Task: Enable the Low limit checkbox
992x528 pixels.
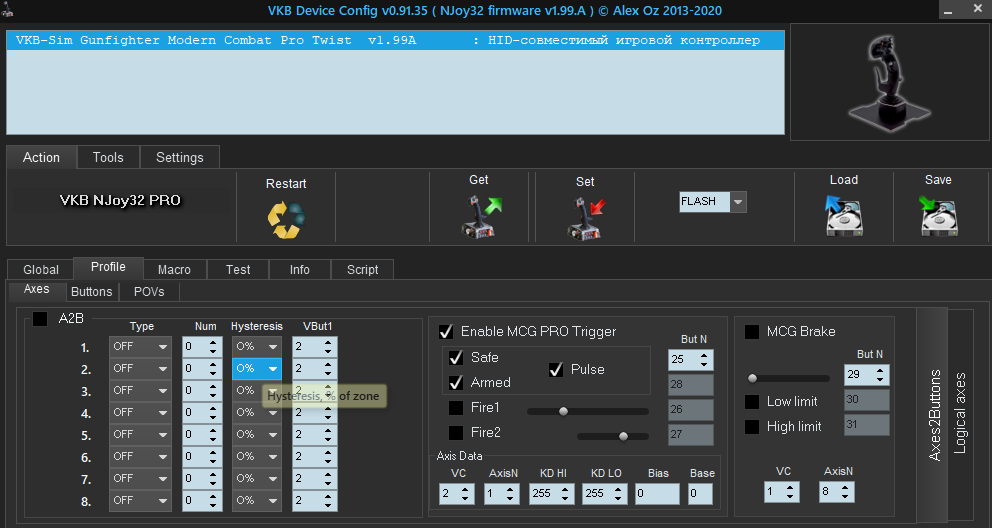Action: tap(752, 402)
